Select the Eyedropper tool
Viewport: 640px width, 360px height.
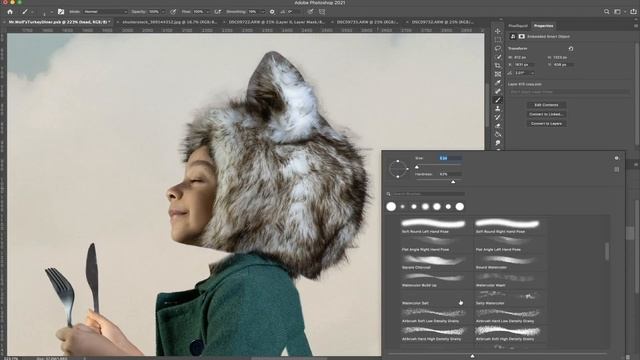[x=498, y=83]
